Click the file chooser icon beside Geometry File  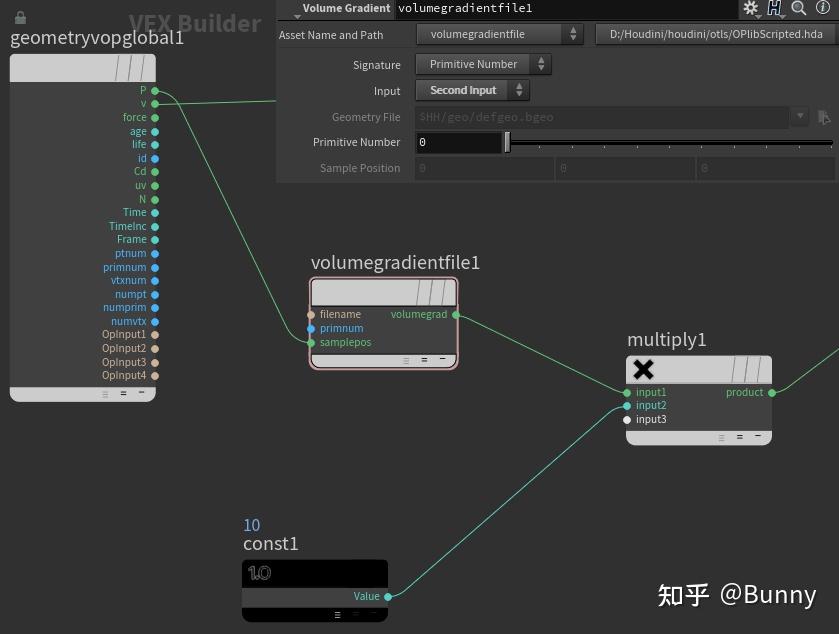[824, 117]
